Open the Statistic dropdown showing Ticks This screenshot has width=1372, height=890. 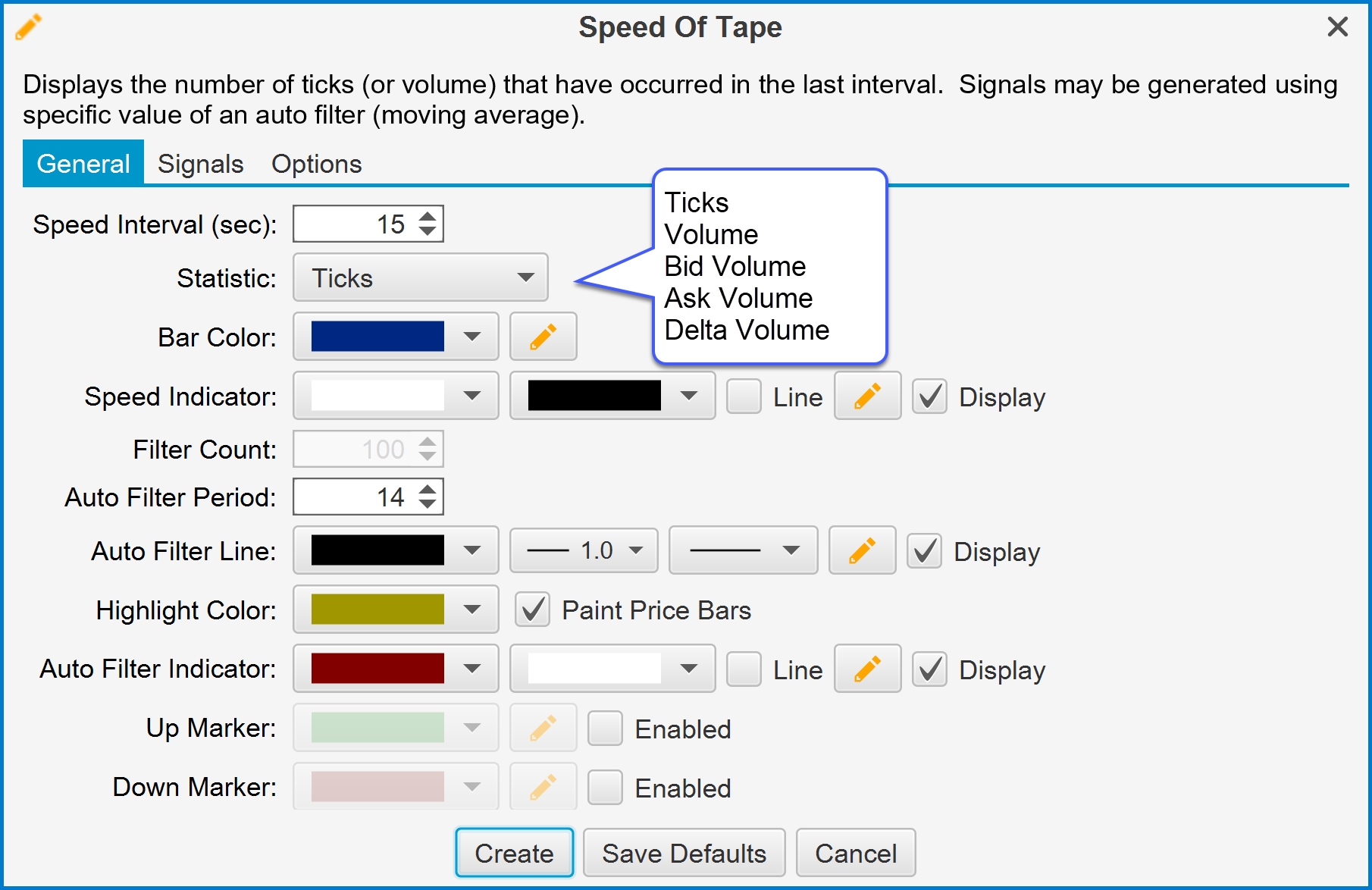(x=420, y=278)
